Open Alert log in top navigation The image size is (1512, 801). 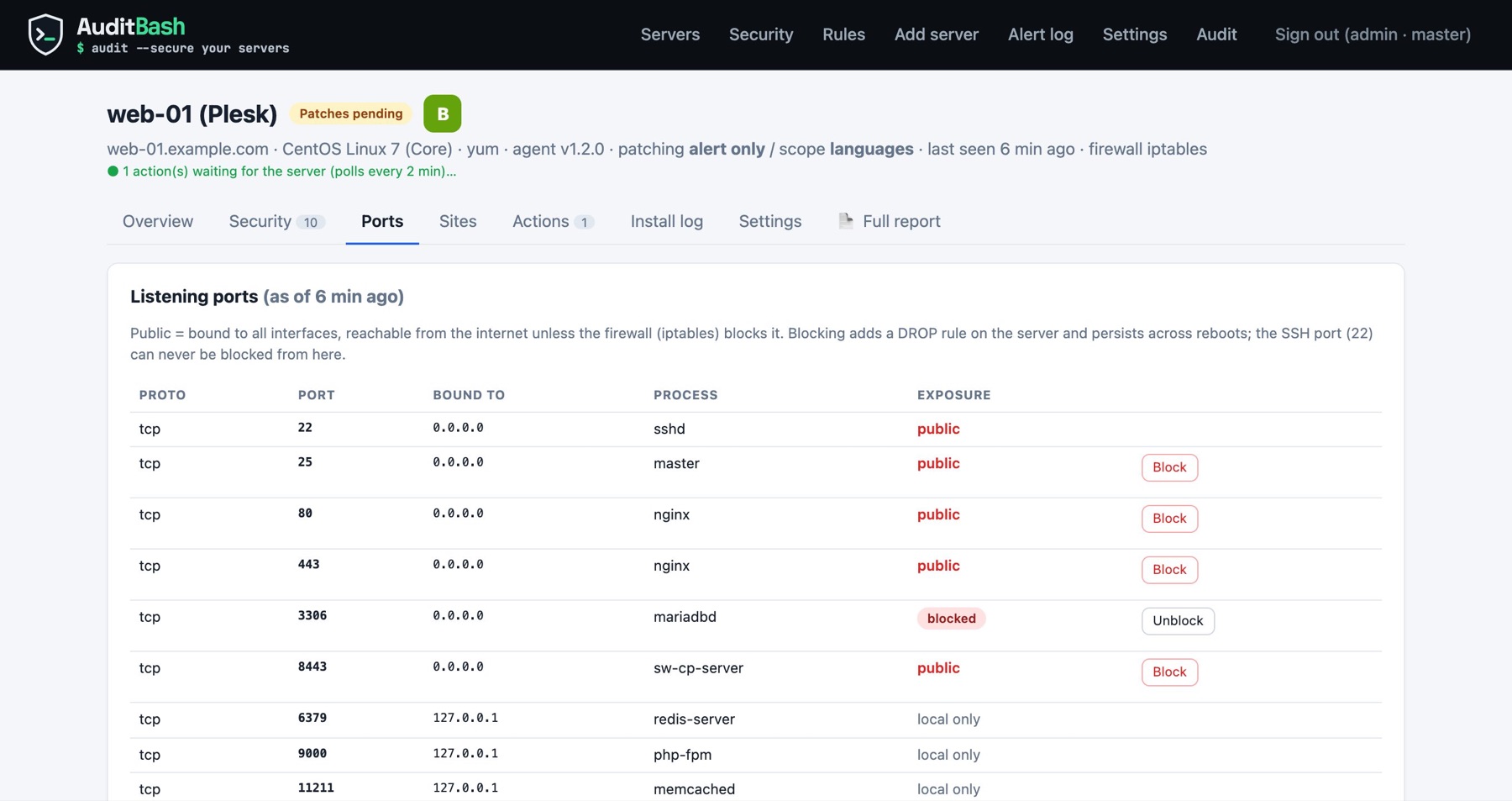pos(1041,34)
